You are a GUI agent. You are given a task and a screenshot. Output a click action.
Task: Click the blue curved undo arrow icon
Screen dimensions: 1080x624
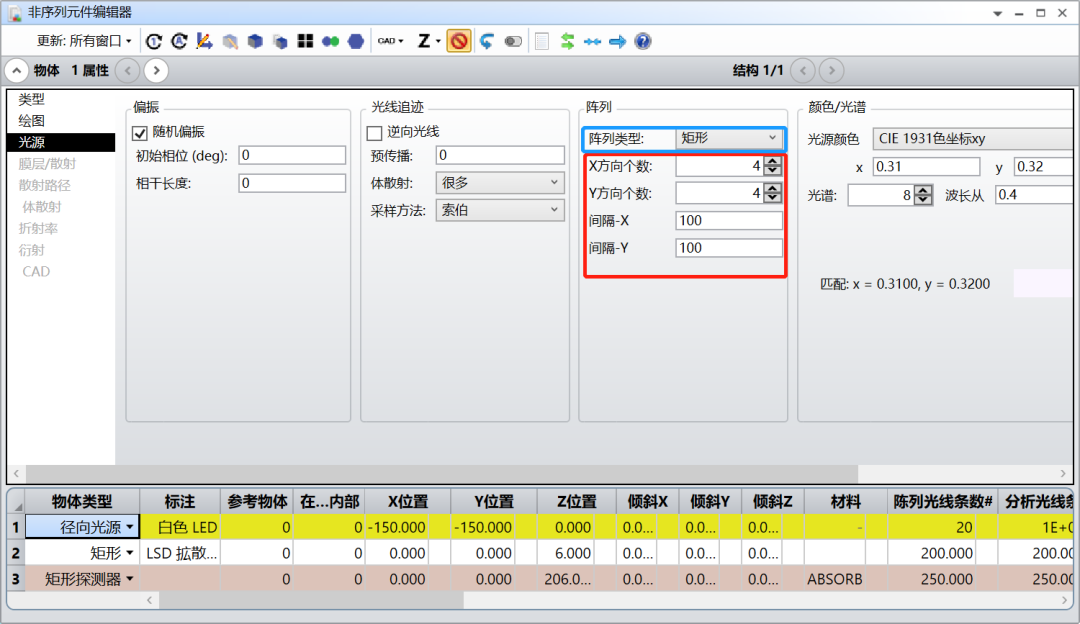click(x=487, y=41)
